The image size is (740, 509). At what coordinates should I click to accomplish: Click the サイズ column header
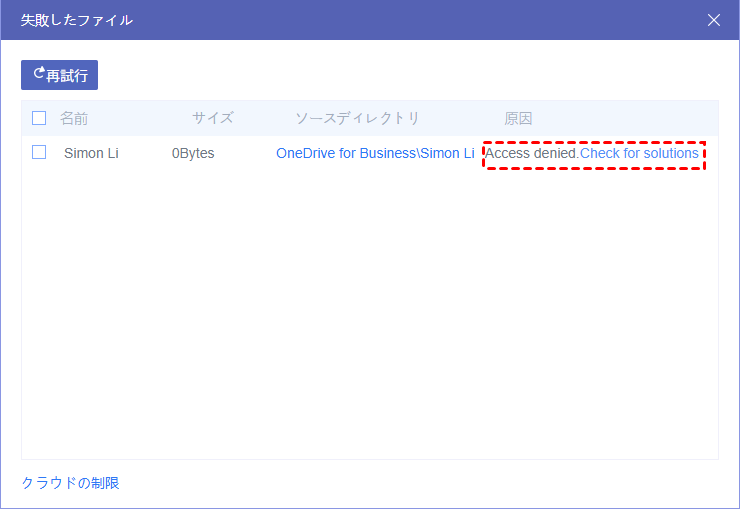point(213,118)
